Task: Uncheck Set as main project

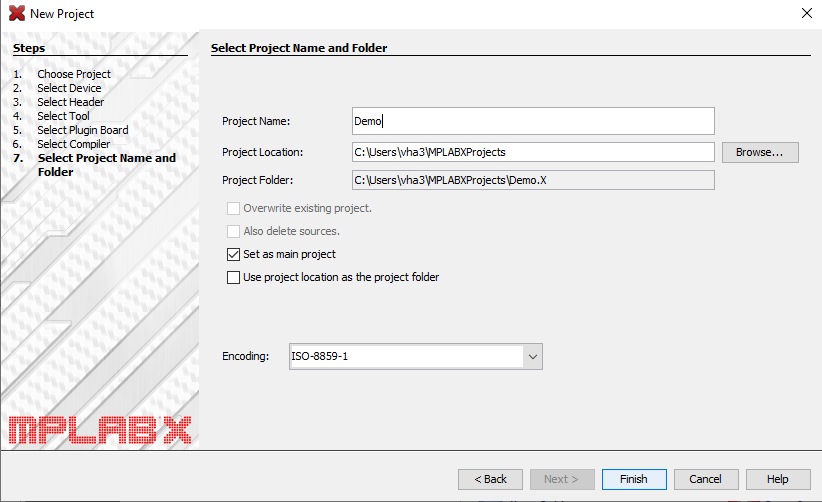Action: pyautogui.click(x=234, y=255)
